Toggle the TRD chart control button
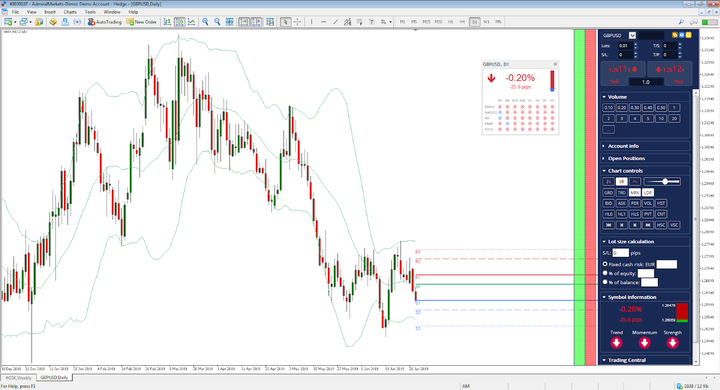This screenshot has height=390, width=720. pos(621,192)
